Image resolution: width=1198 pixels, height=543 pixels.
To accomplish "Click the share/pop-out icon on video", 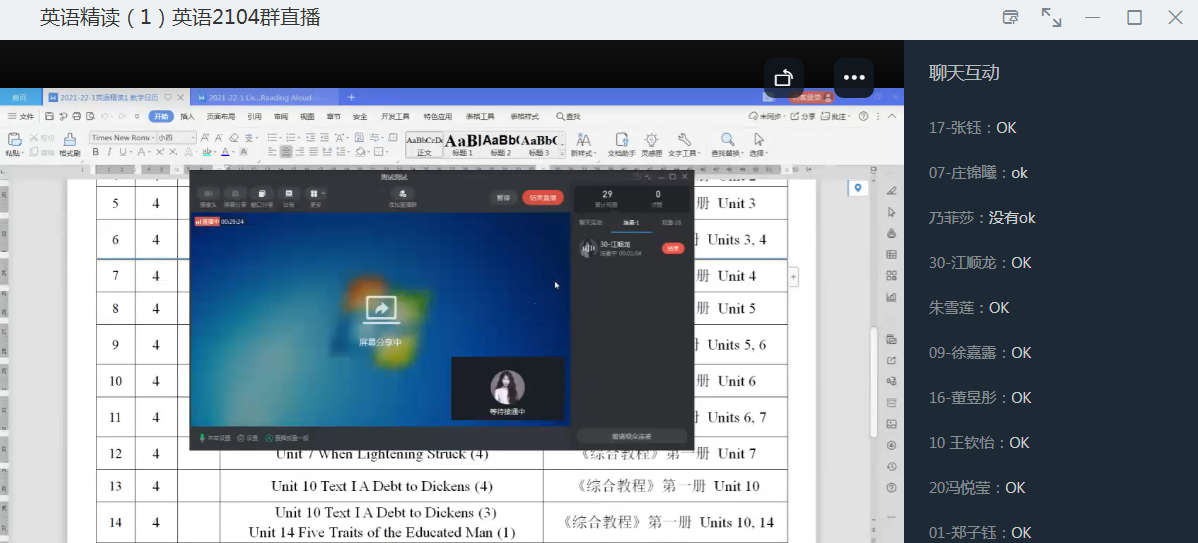I will (x=784, y=78).
